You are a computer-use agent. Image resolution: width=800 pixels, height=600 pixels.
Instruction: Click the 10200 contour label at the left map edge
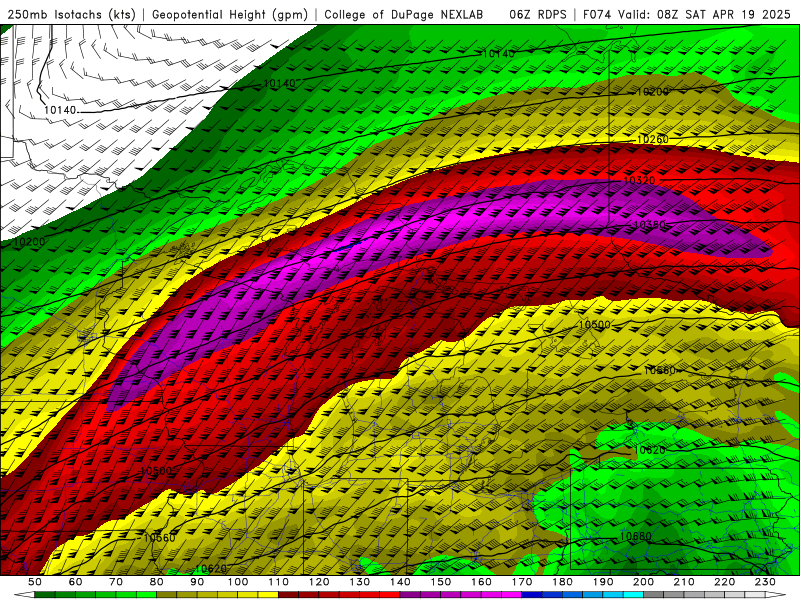point(28,242)
